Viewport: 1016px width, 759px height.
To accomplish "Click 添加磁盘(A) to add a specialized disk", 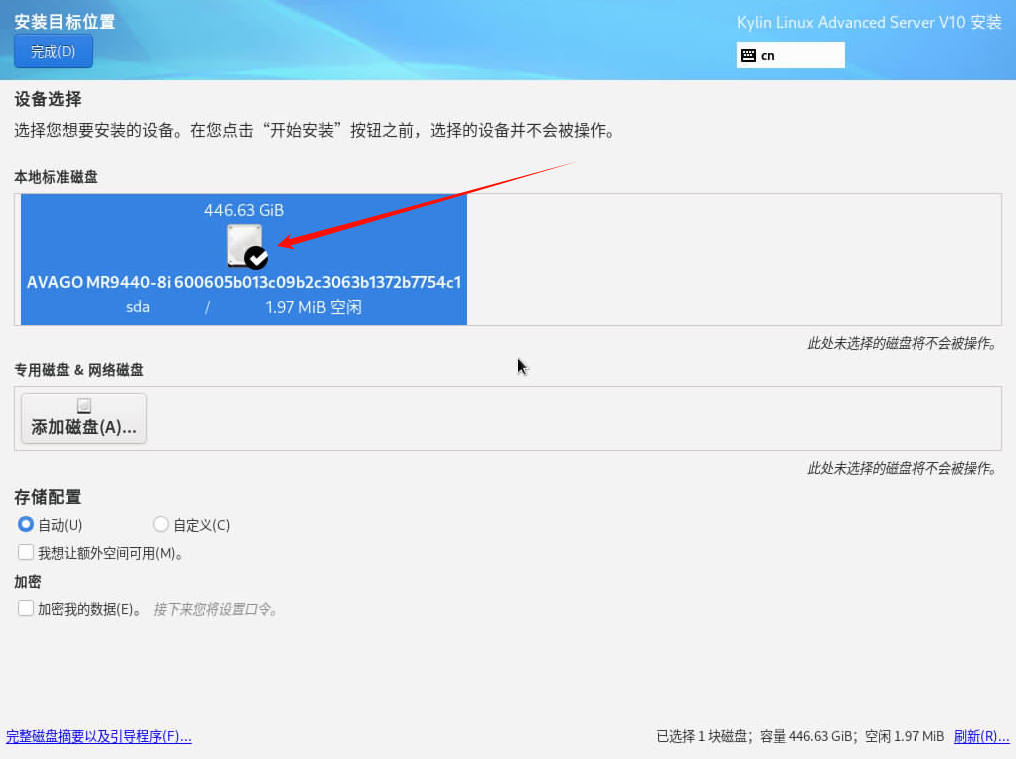I will (x=83, y=418).
